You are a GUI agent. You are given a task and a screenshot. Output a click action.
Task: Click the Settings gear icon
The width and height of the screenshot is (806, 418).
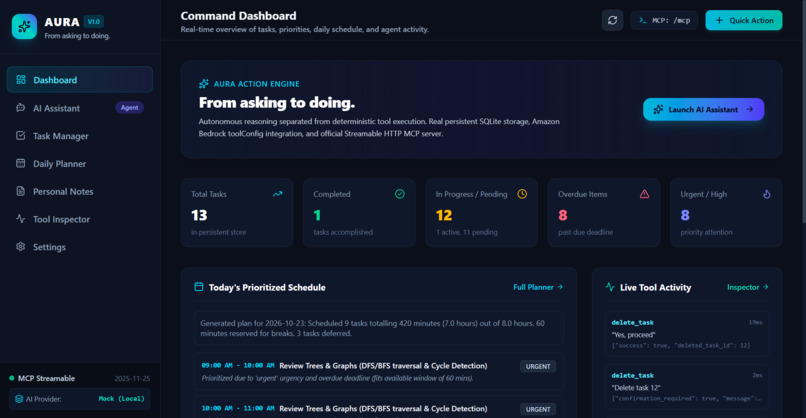pyautogui.click(x=21, y=246)
